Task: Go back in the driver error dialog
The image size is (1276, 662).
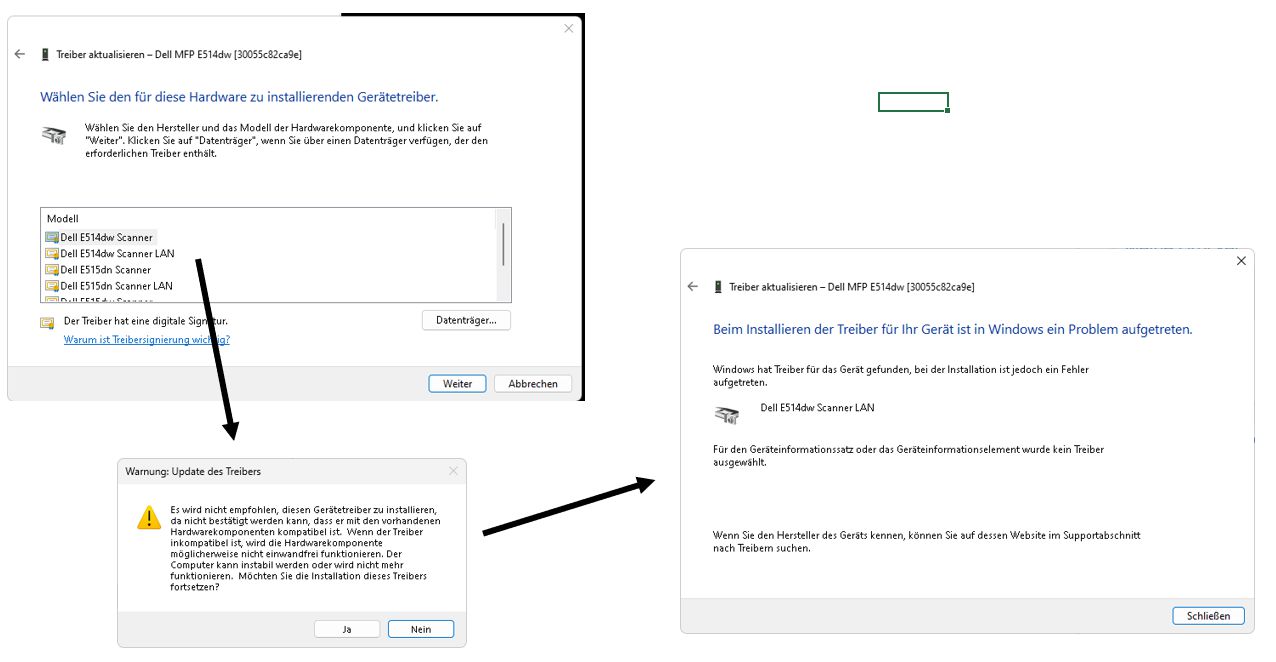Action: (693, 286)
